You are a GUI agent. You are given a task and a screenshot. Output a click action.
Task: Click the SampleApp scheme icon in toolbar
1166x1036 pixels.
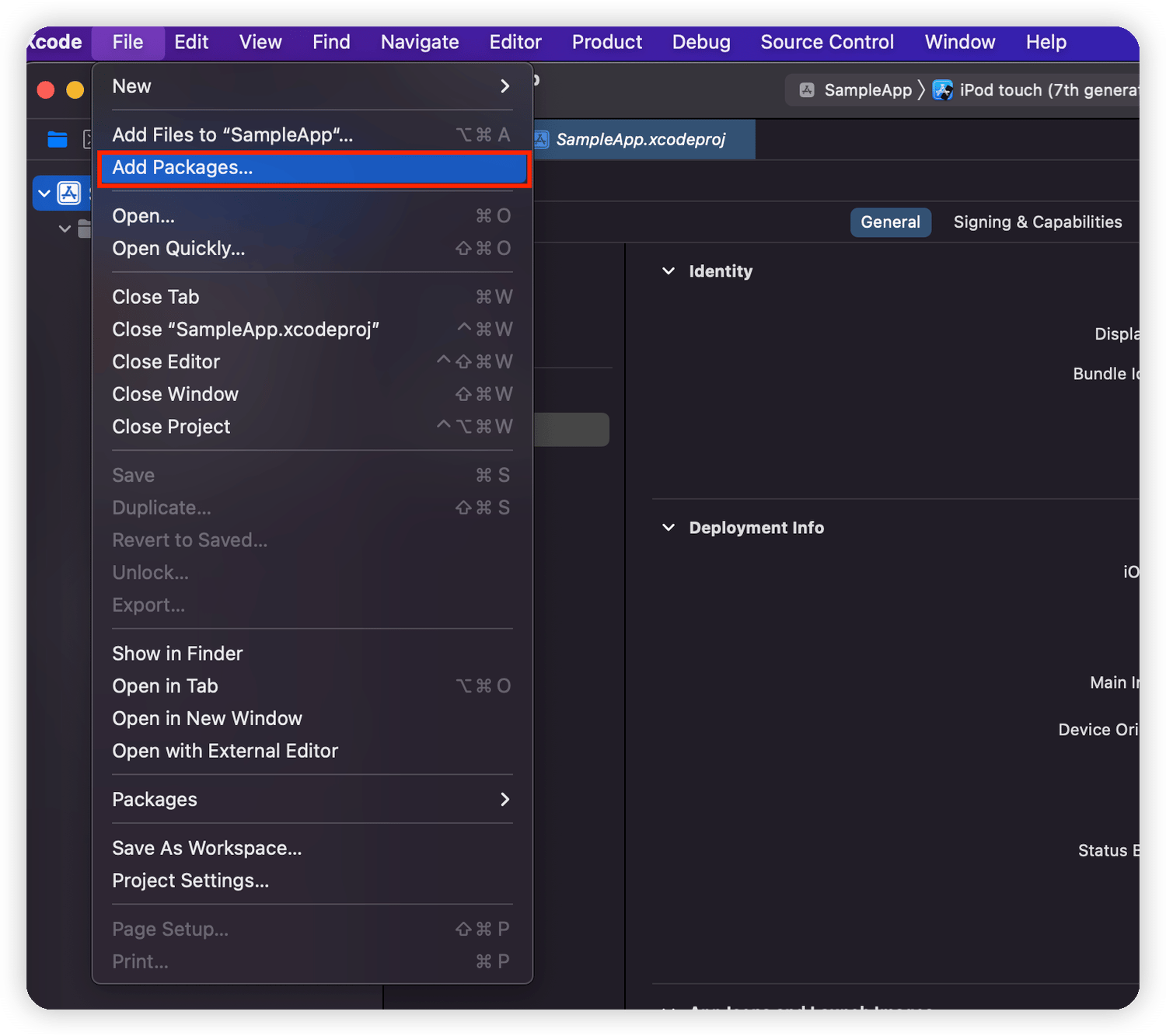coord(808,90)
